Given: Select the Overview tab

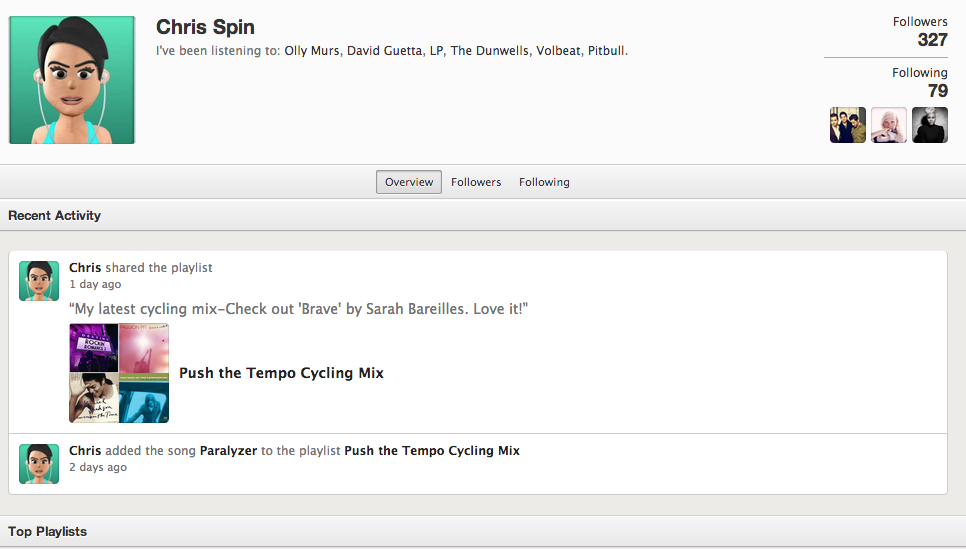Looking at the screenshot, I should click(x=409, y=182).
